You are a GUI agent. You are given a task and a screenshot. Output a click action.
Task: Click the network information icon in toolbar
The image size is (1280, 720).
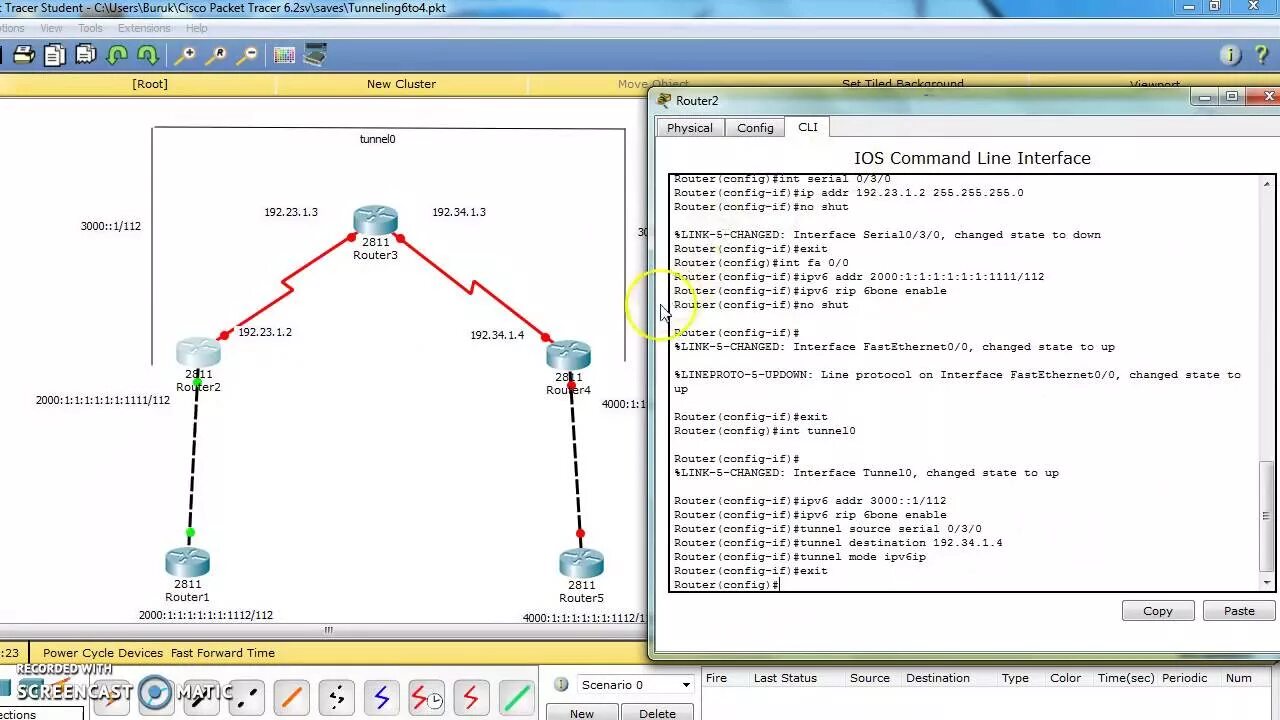(x=1231, y=55)
